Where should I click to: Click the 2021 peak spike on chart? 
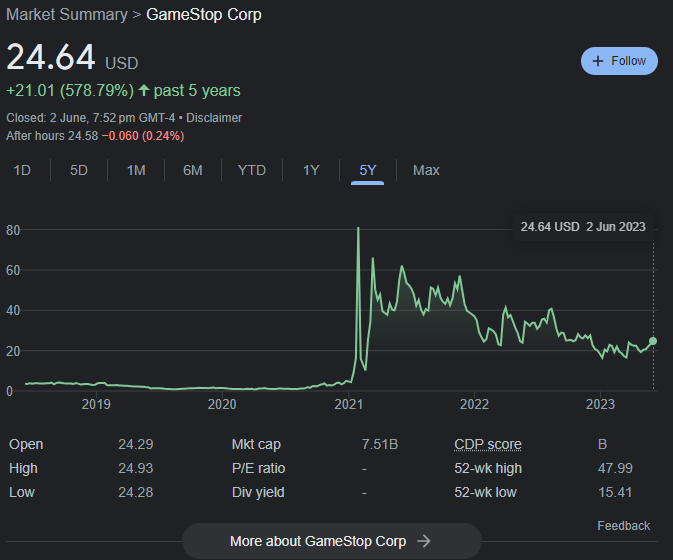click(358, 229)
